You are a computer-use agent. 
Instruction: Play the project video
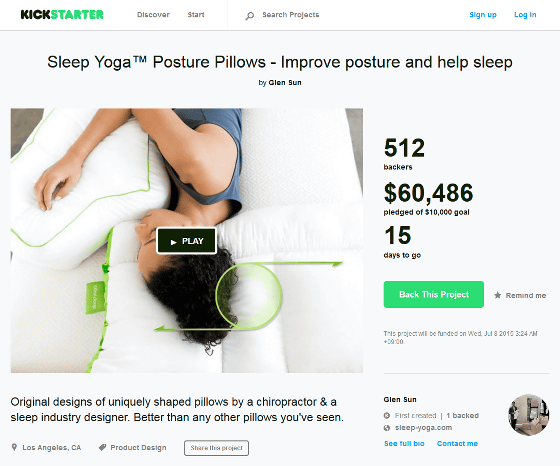coord(186,241)
